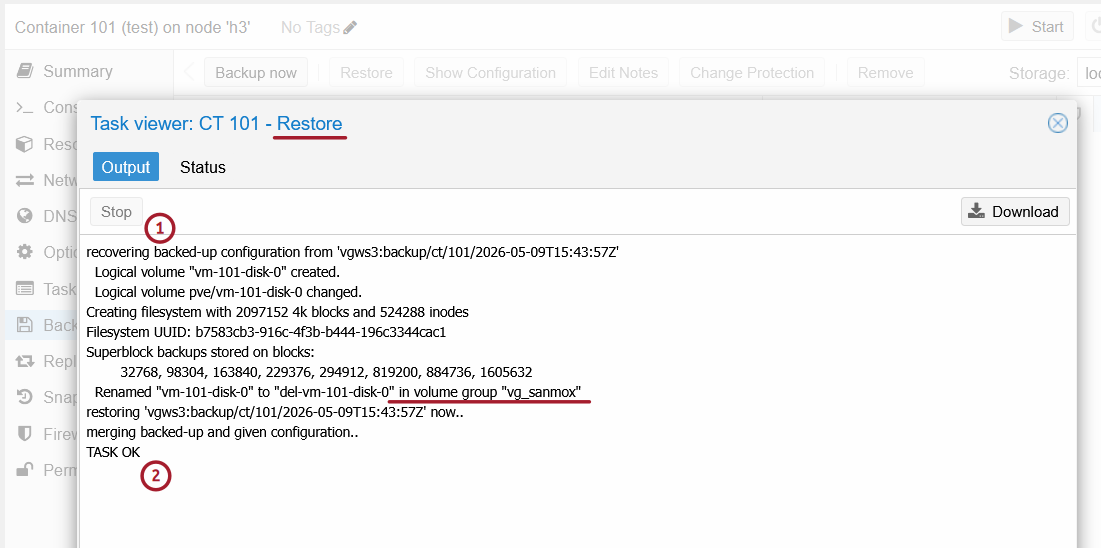Click the DNS globe icon in sidebar
The height and width of the screenshot is (548, 1101).
(25, 216)
